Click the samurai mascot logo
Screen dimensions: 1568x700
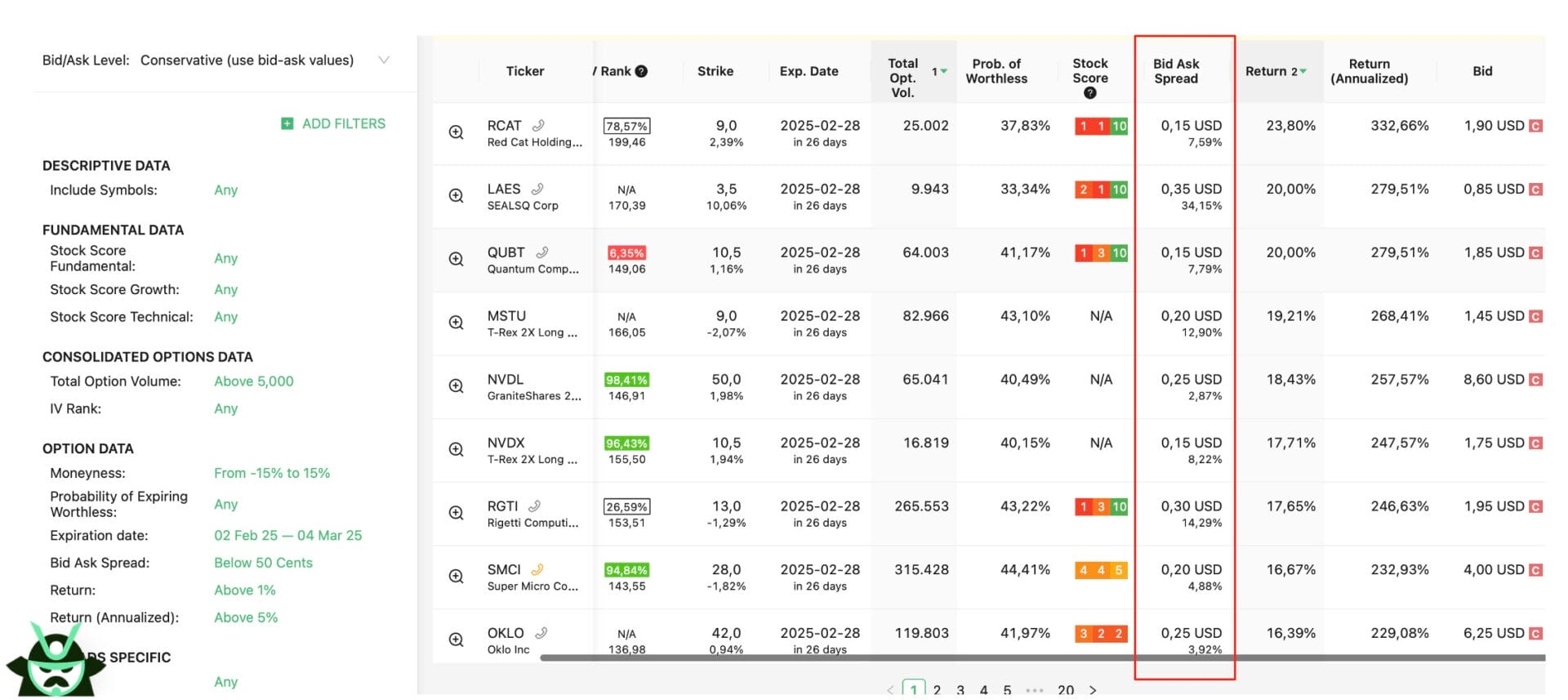pos(56,662)
